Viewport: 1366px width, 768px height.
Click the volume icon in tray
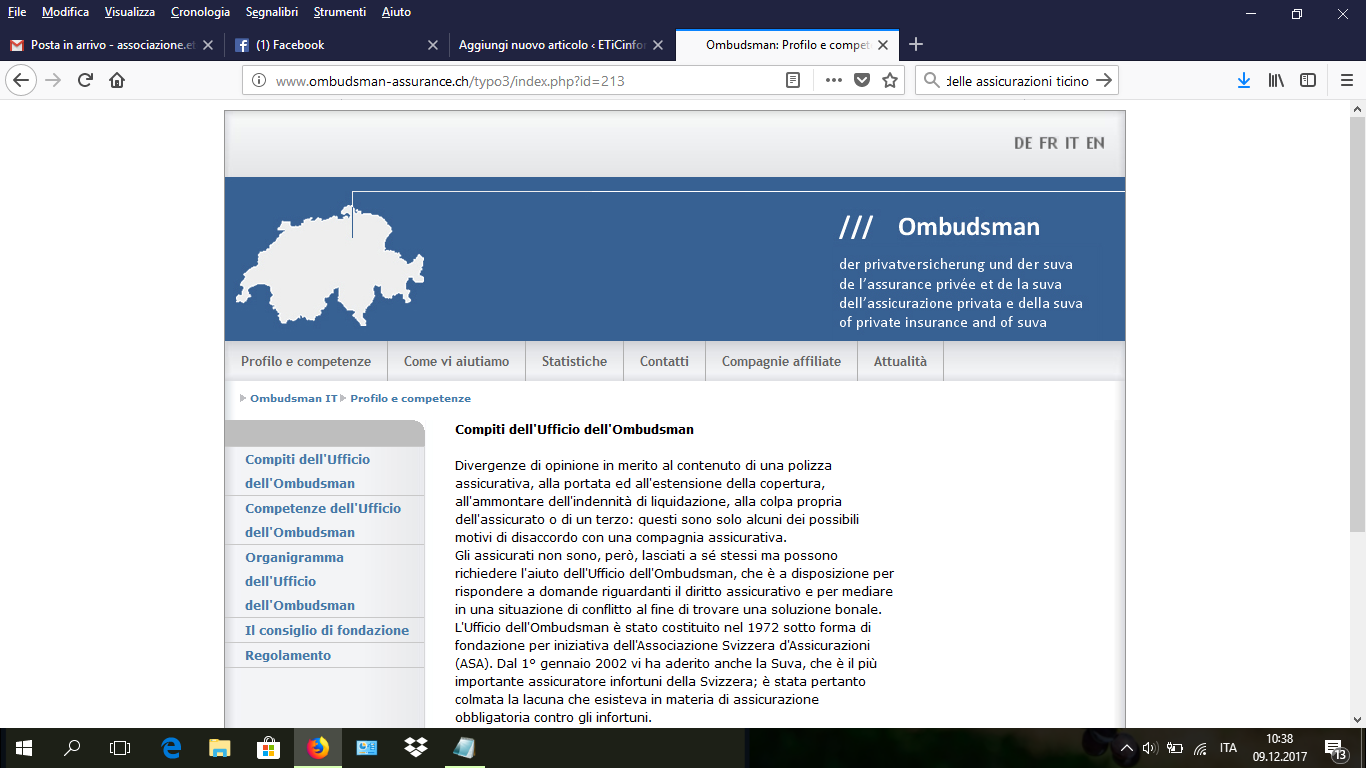pyautogui.click(x=1150, y=748)
